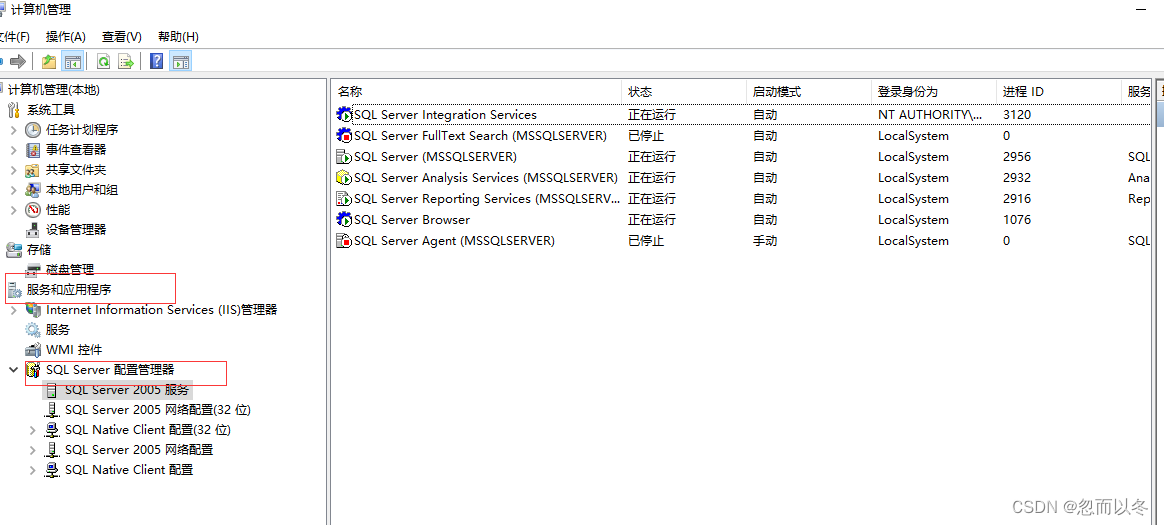The image size is (1164, 525).
Task: Click the stopped SQL Server Agent icon
Action: [344, 241]
